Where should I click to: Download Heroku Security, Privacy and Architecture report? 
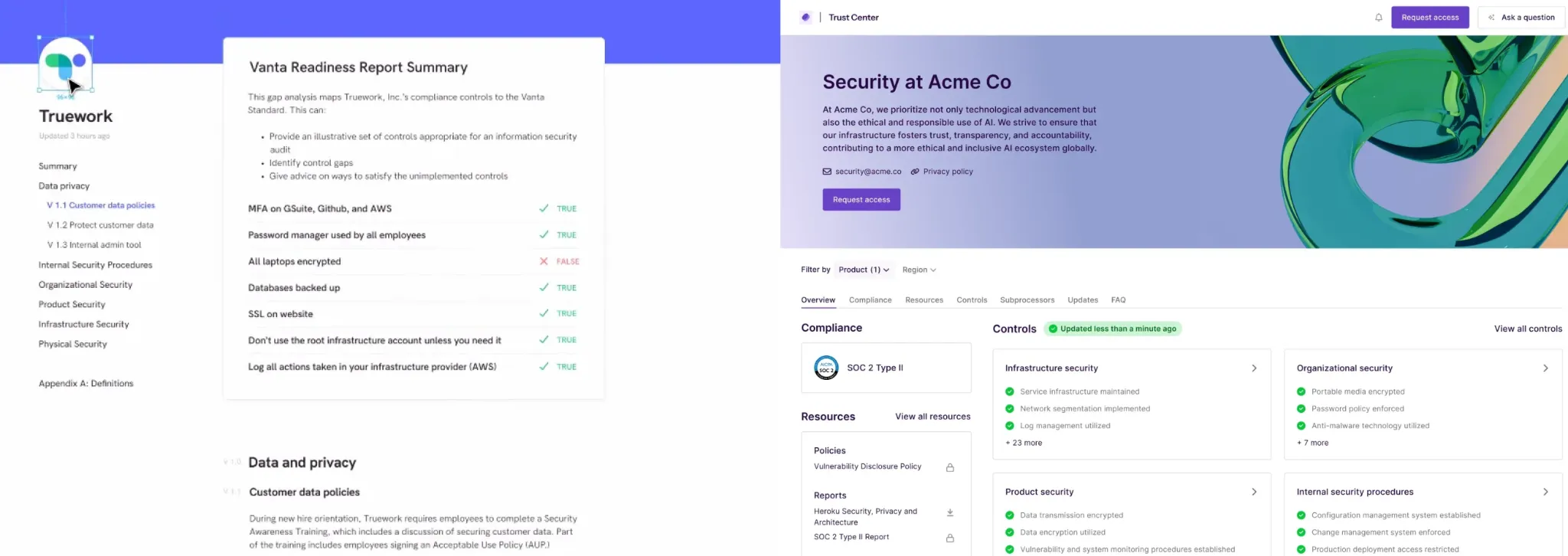point(949,512)
